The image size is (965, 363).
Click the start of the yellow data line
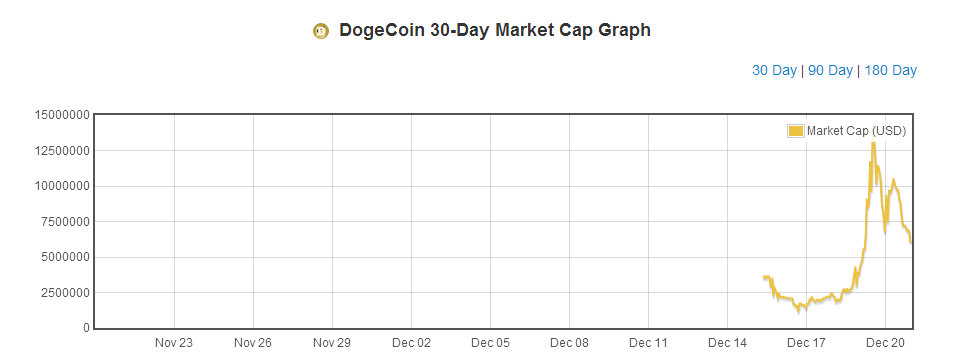[x=764, y=277]
